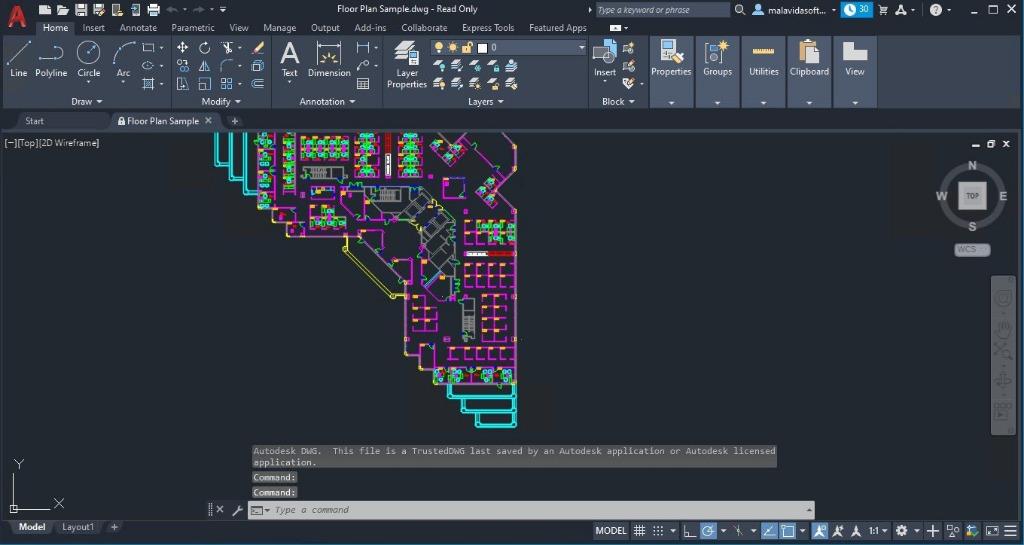The image size is (1024, 545).
Task: Open the WCS coordinate system dropdown
Action: point(972,249)
